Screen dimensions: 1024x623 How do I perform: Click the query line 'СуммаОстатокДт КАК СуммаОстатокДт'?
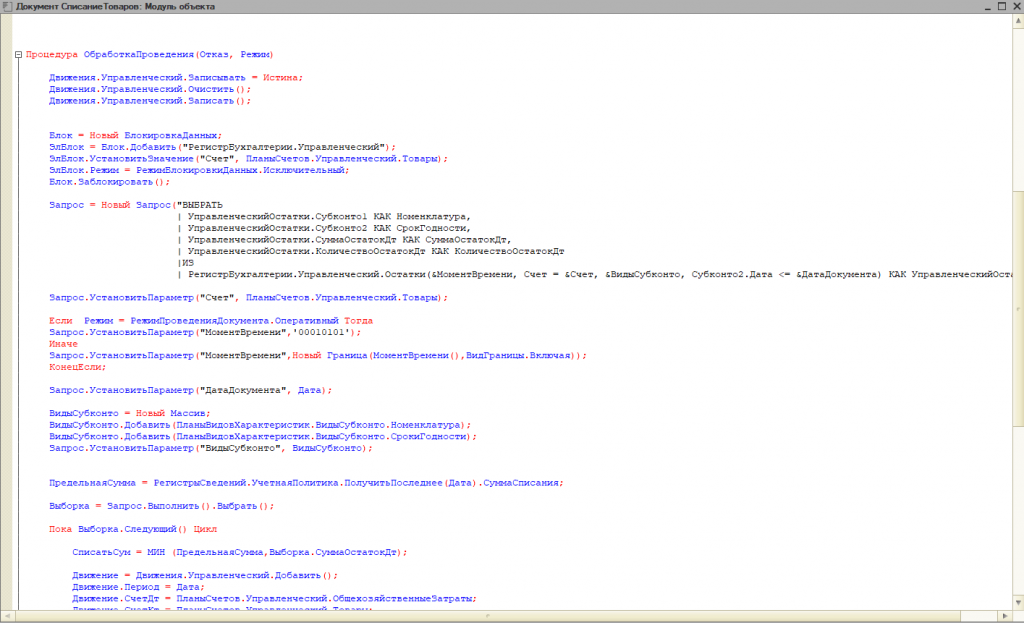[344, 240]
